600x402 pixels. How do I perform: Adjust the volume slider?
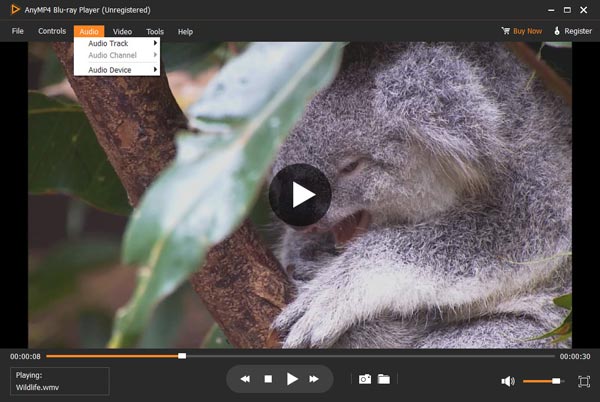[556, 381]
